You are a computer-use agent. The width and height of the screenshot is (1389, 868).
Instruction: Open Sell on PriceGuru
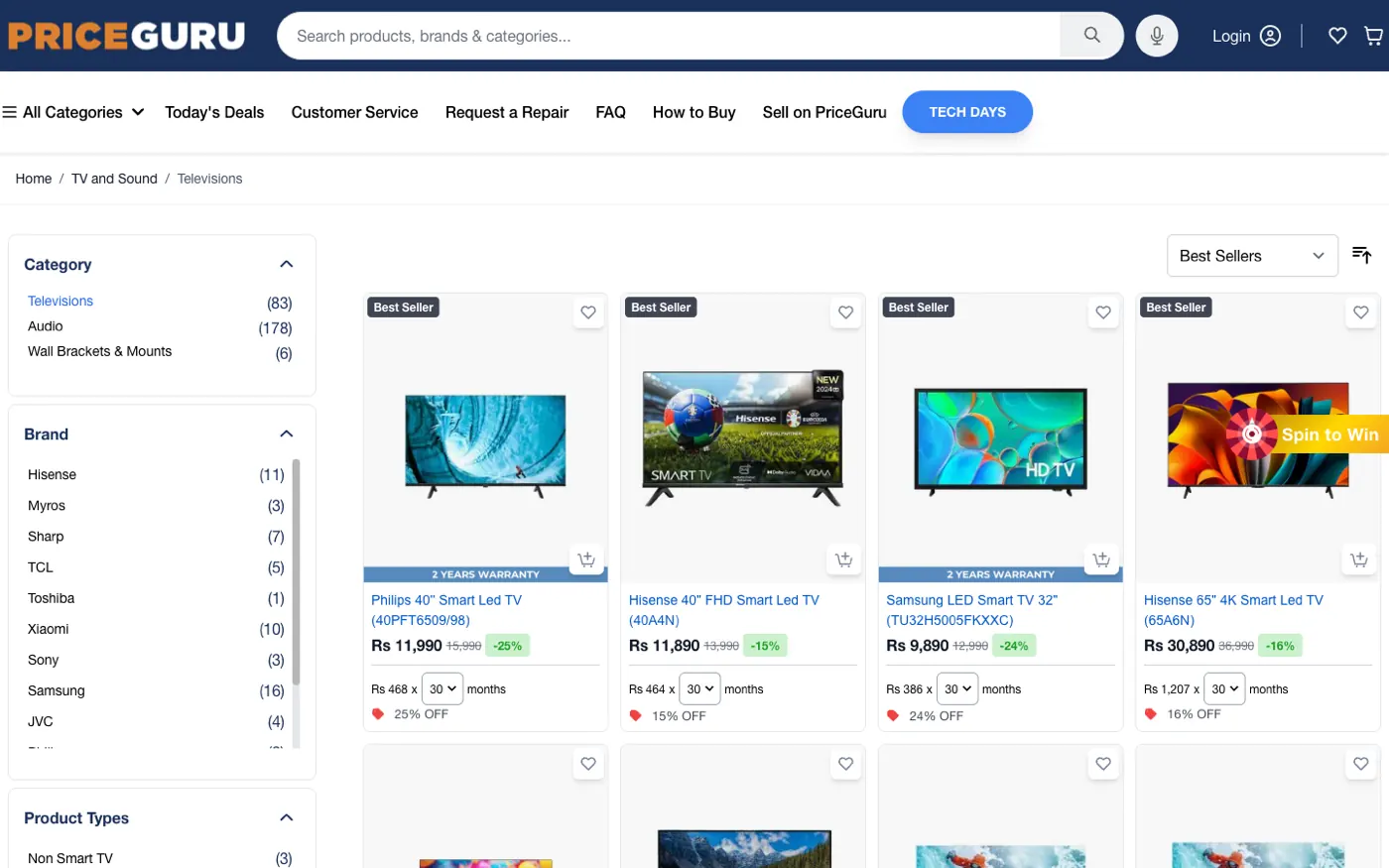point(824,112)
